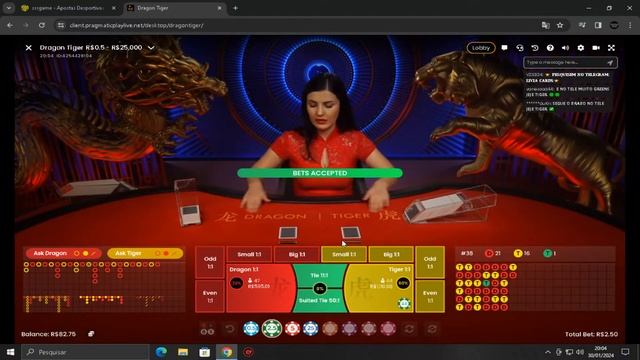Click the repeat bet icon after chips
The height and width of the screenshot is (360, 640).
pyautogui.click(x=409, y=329)
